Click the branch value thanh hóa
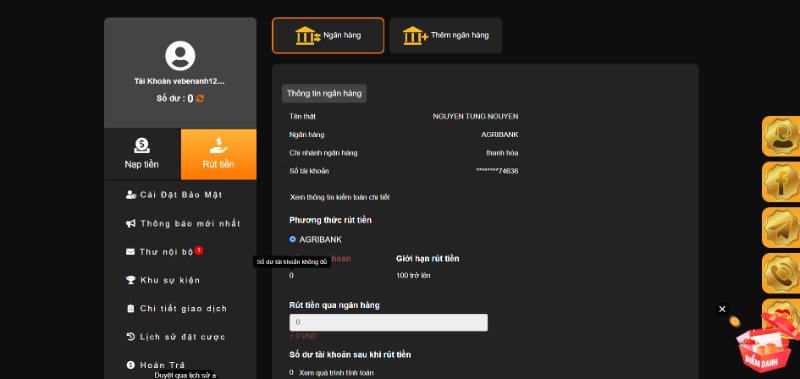The height and width of the screenshot is (379, 800). (502, 153)
